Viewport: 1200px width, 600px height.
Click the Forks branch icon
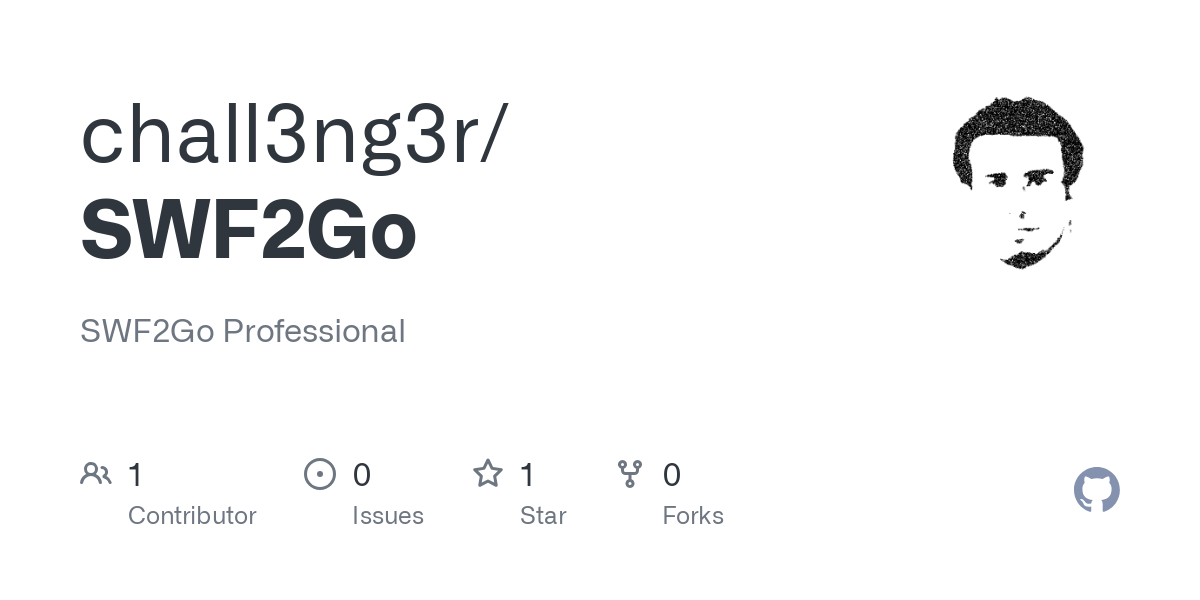pyautogui.click(x=630, y=474)
